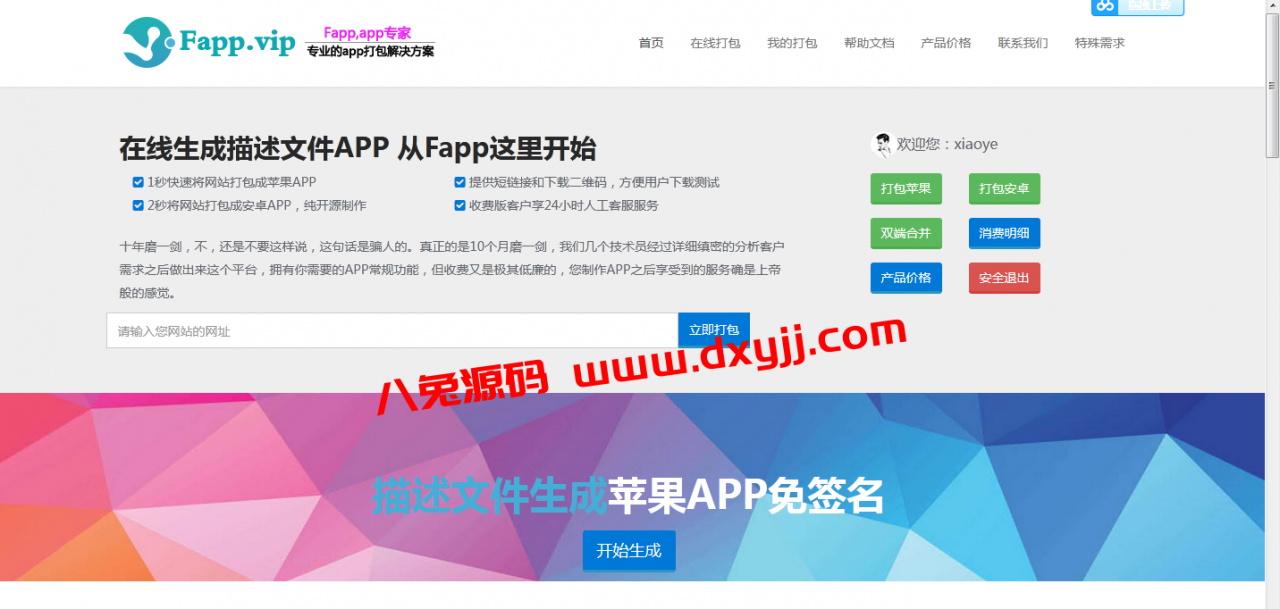Open the 在线打包 menu item

click(x=715, y=43)
